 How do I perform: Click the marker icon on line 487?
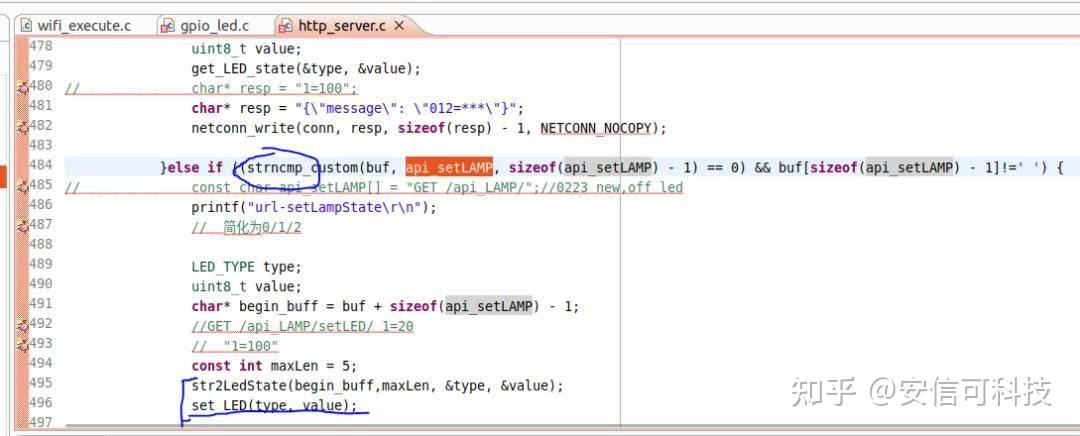22,226
